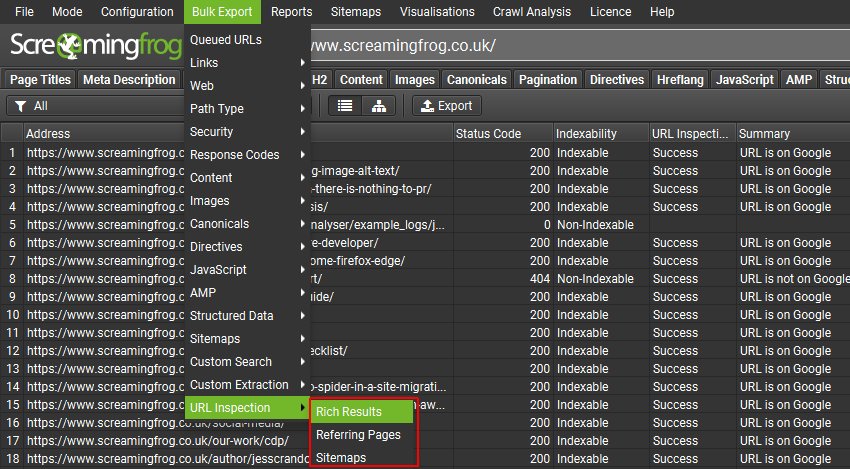Expand the Content submenu
This screenshot has height=469, width=850.
(247, 178)
